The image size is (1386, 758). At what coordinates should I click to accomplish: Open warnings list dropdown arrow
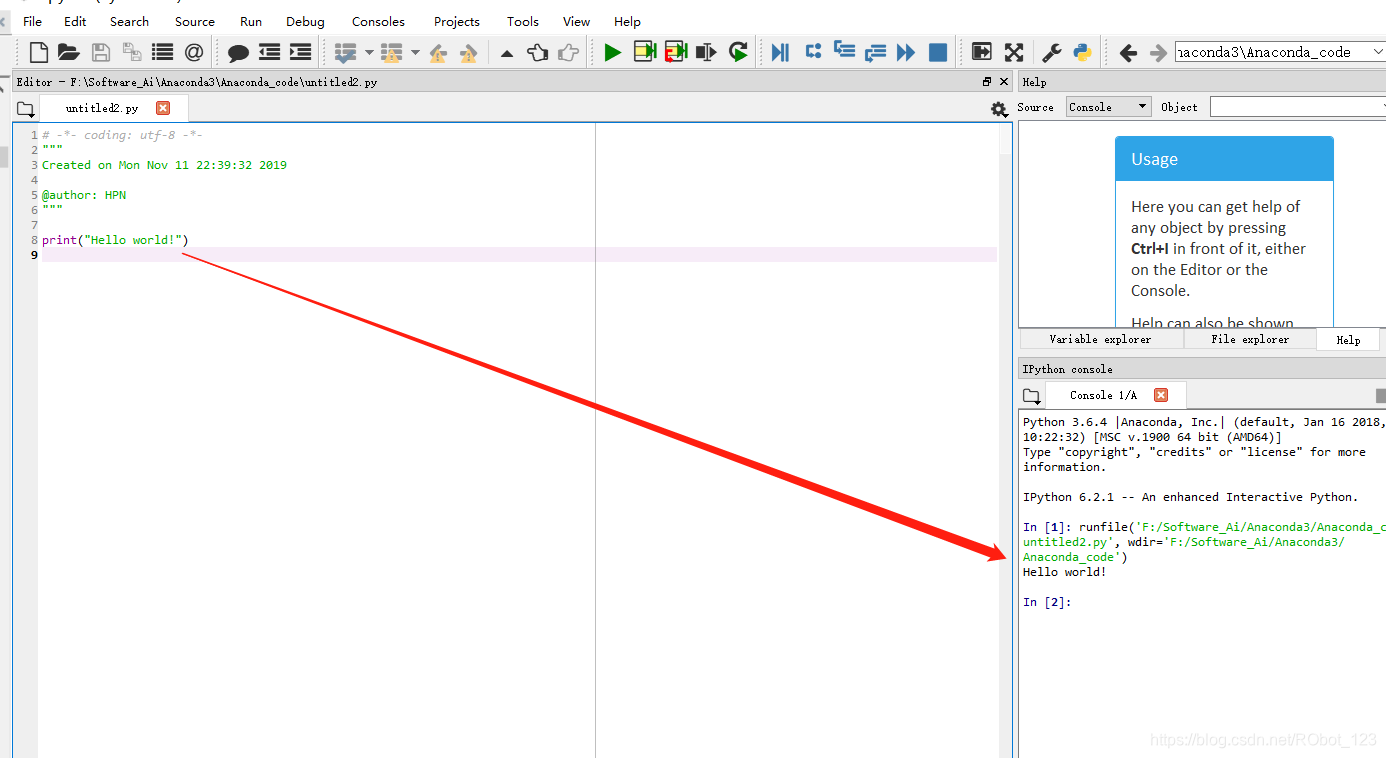(x=415, y=52)
